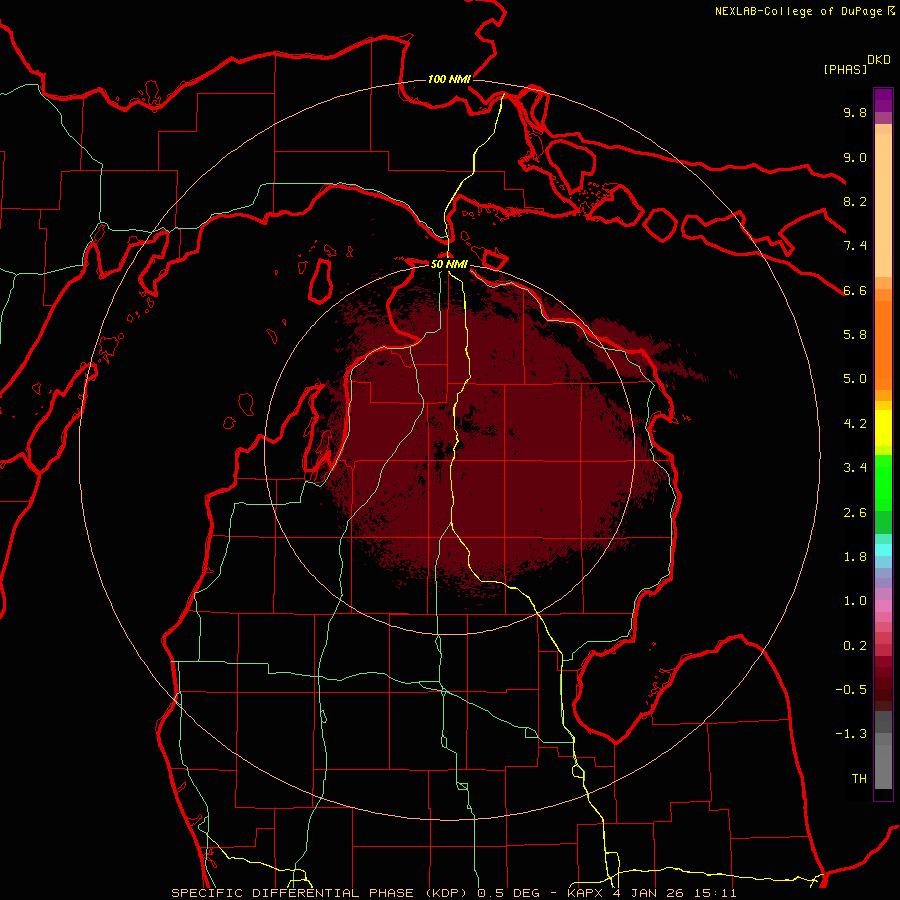Pick the yellow color bar segment
This screenshot has height=900, width=900.
tap(883, 428)
